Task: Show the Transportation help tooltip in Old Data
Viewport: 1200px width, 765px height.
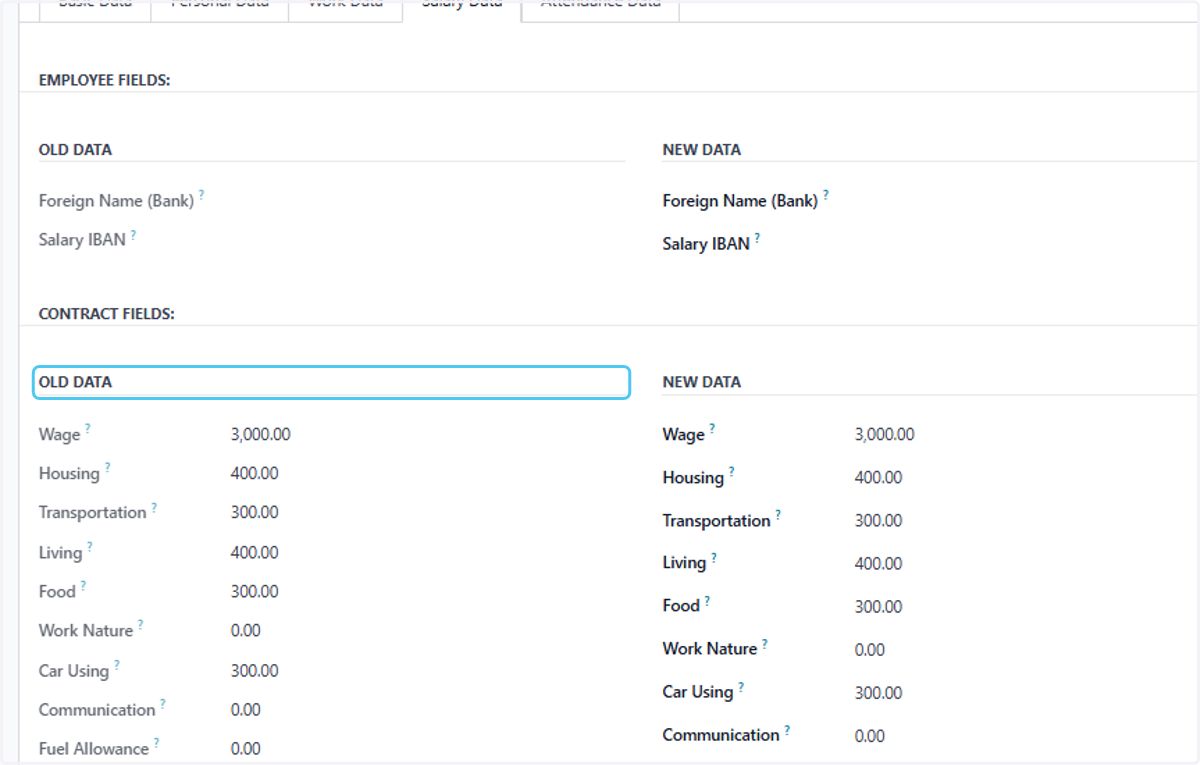Action: [x=154, y=507]
